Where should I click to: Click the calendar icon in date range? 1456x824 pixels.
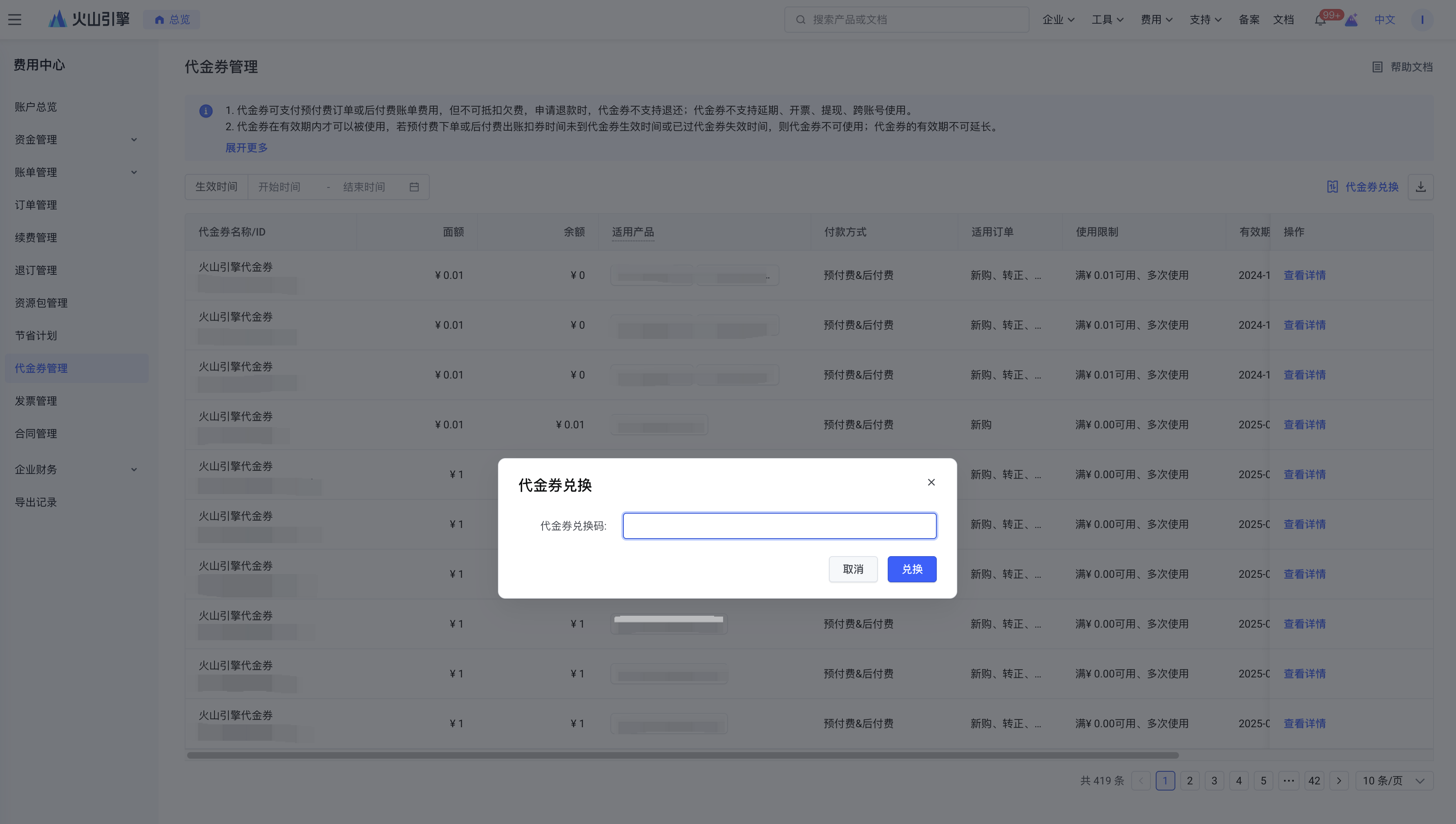[414, 187]
